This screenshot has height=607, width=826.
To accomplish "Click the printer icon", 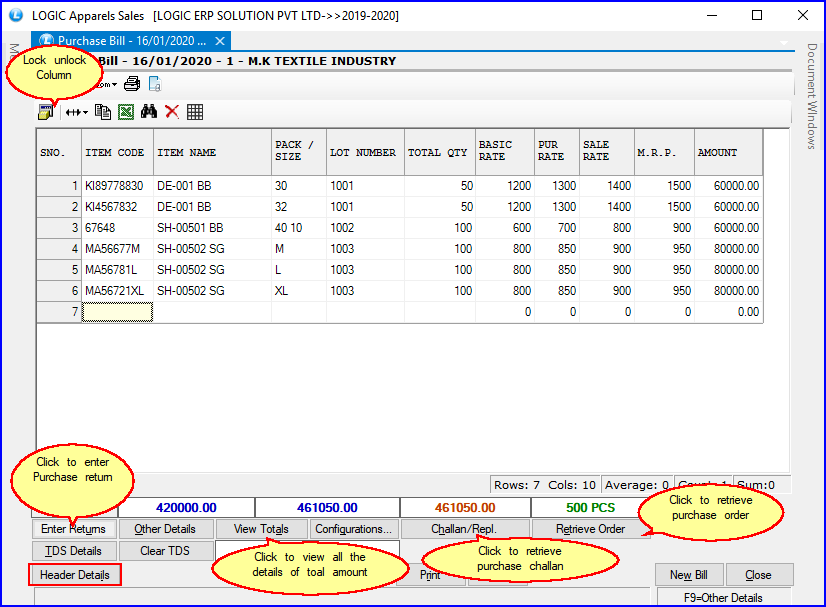I will coord(132,84).
